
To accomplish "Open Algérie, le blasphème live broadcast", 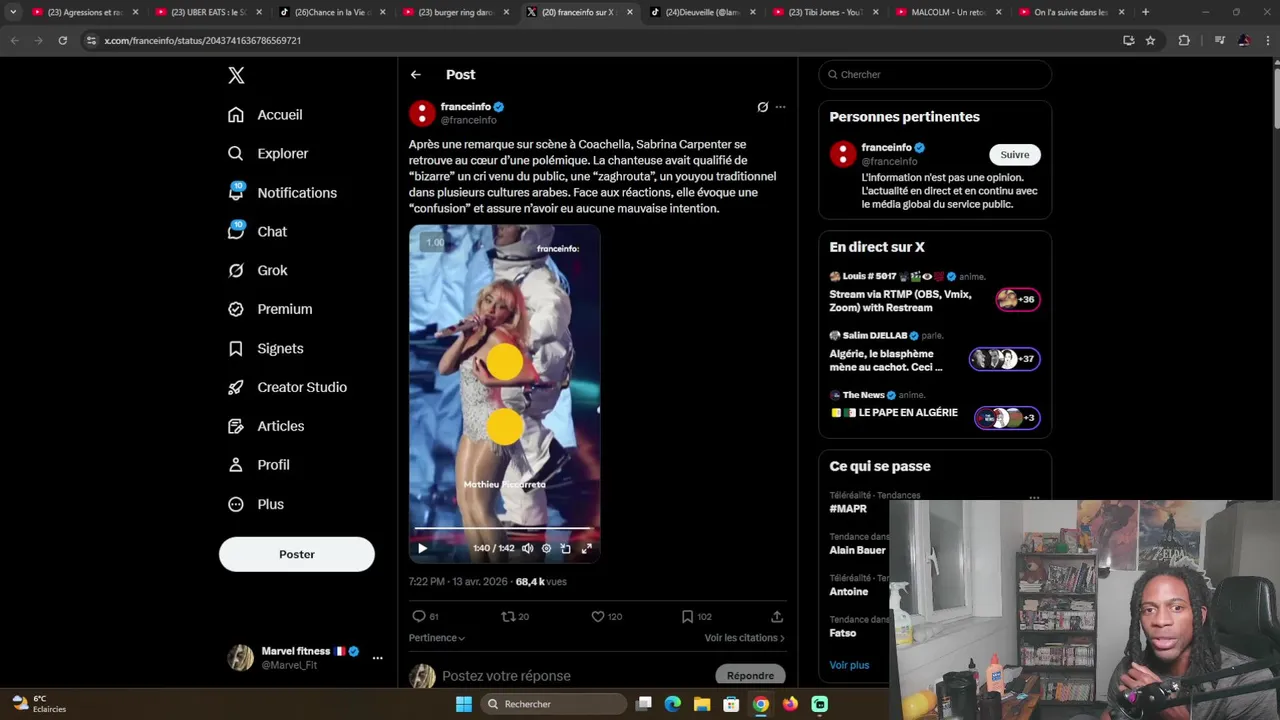I will click(935, 352).
